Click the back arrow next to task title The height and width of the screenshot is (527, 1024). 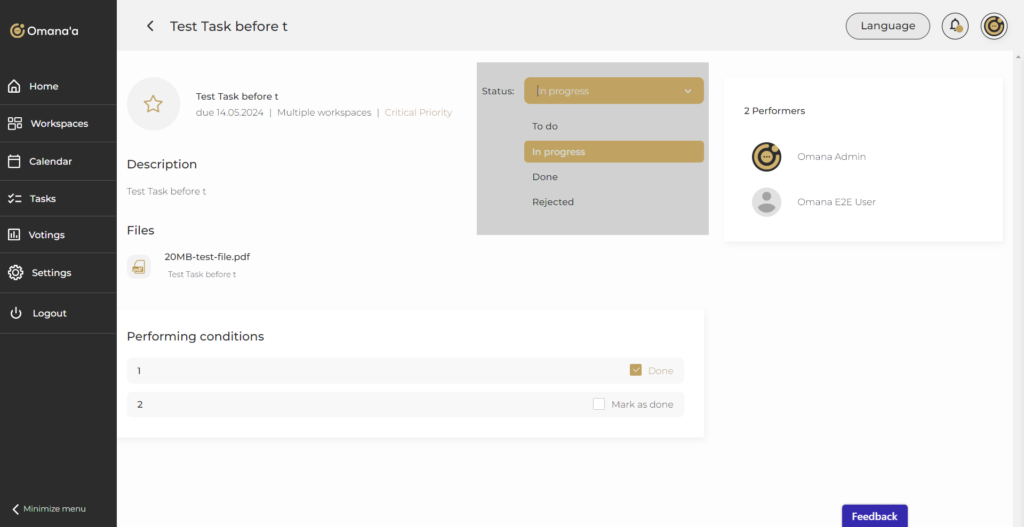pos(150,26)
